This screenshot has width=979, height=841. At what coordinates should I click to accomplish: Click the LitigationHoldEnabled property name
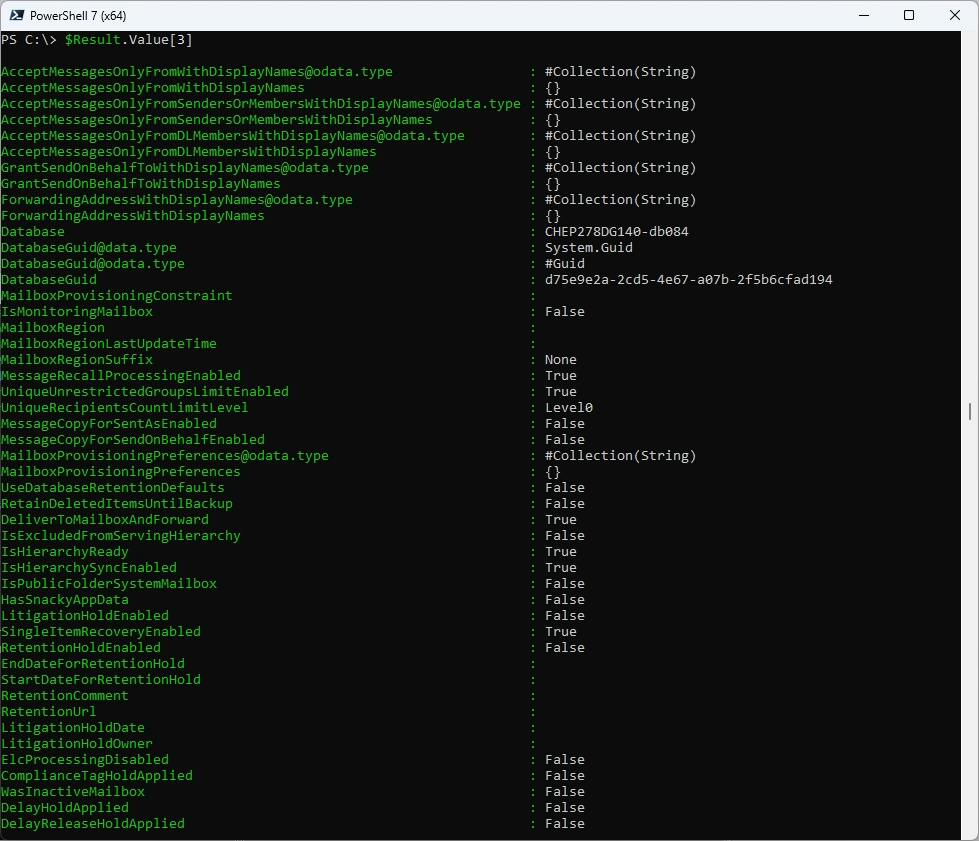pos(85,616)
